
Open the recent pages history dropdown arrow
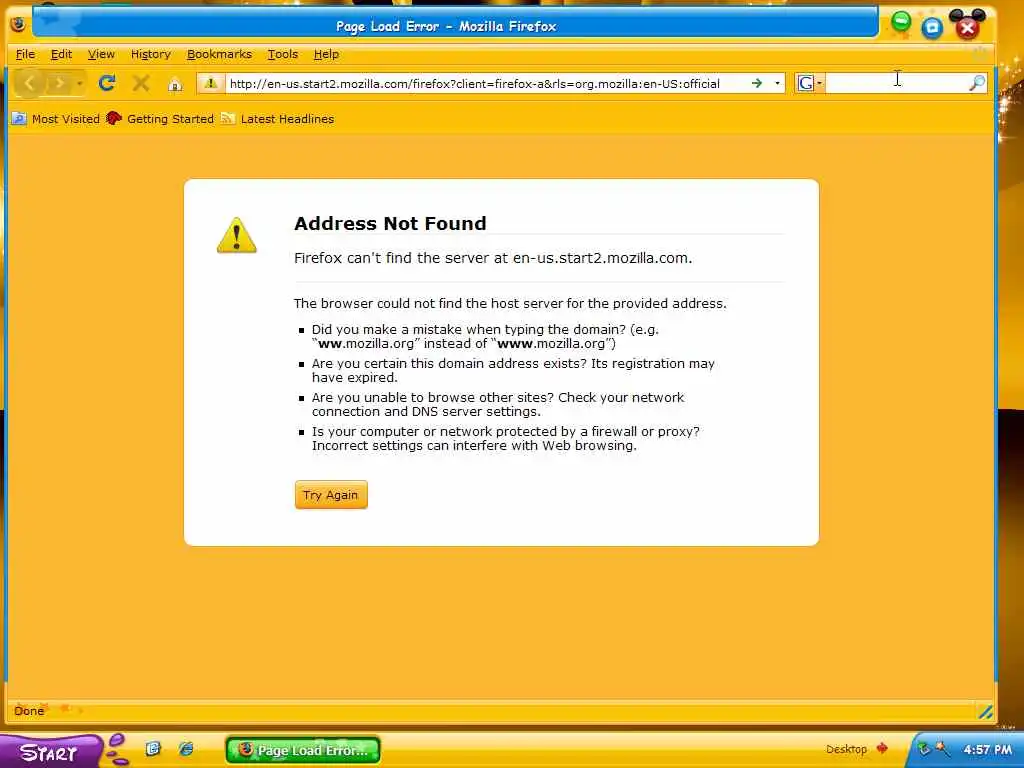coord(79,84)
